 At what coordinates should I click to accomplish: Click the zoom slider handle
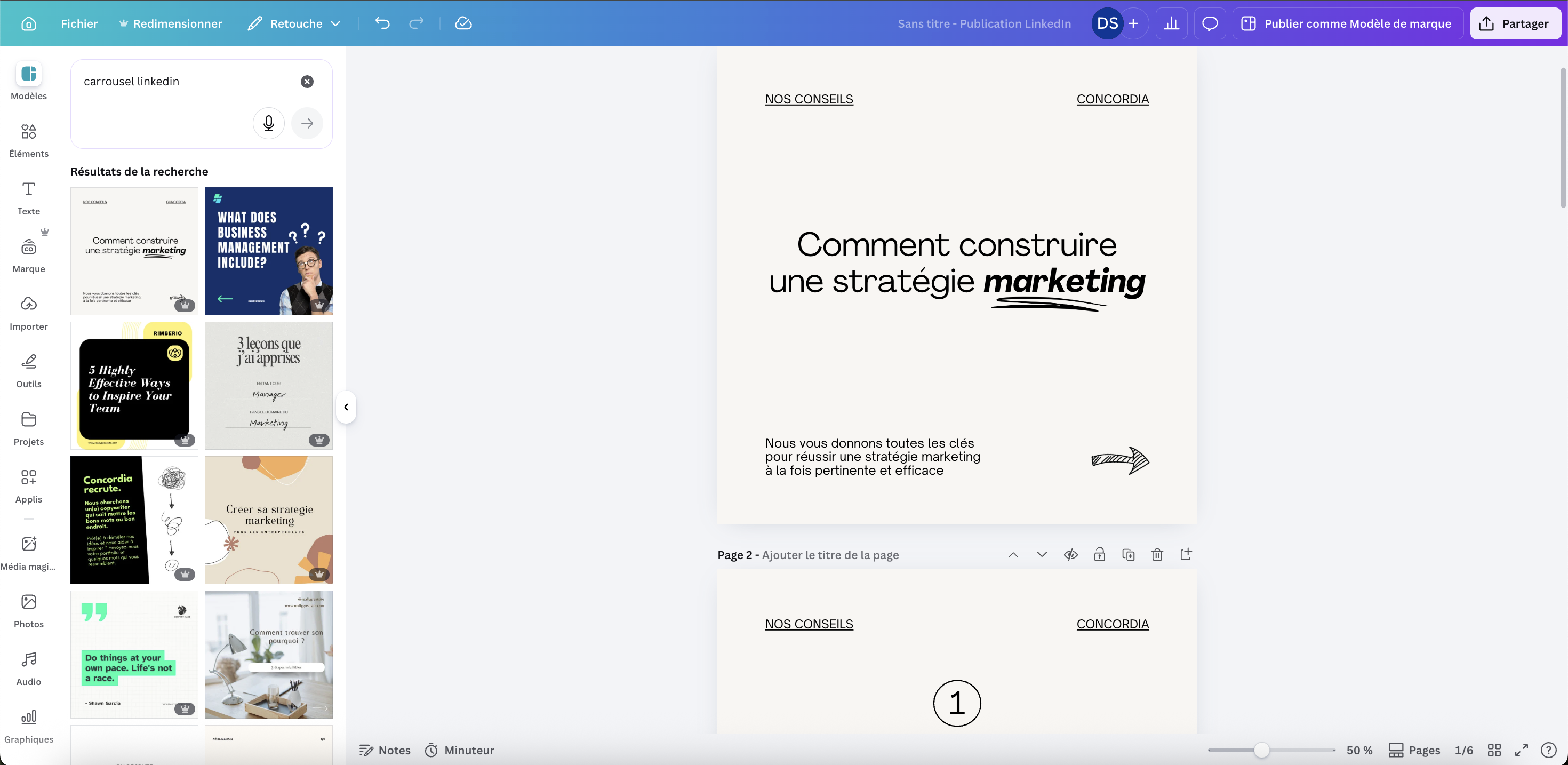coord(1261,750)
